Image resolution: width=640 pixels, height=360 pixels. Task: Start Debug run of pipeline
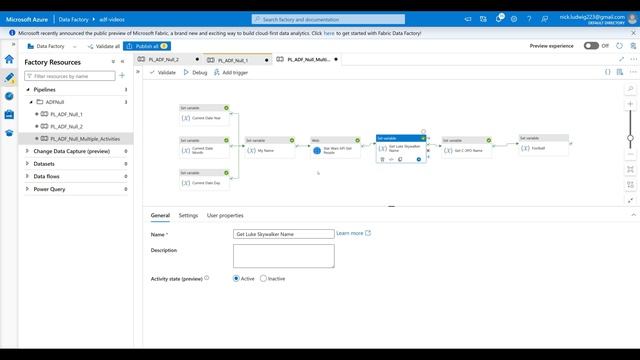click(x=196, y=72)
